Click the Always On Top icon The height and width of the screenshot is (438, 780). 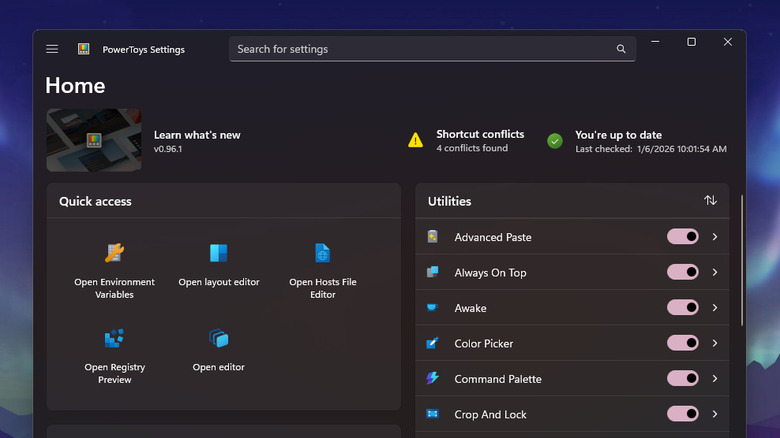432,272
